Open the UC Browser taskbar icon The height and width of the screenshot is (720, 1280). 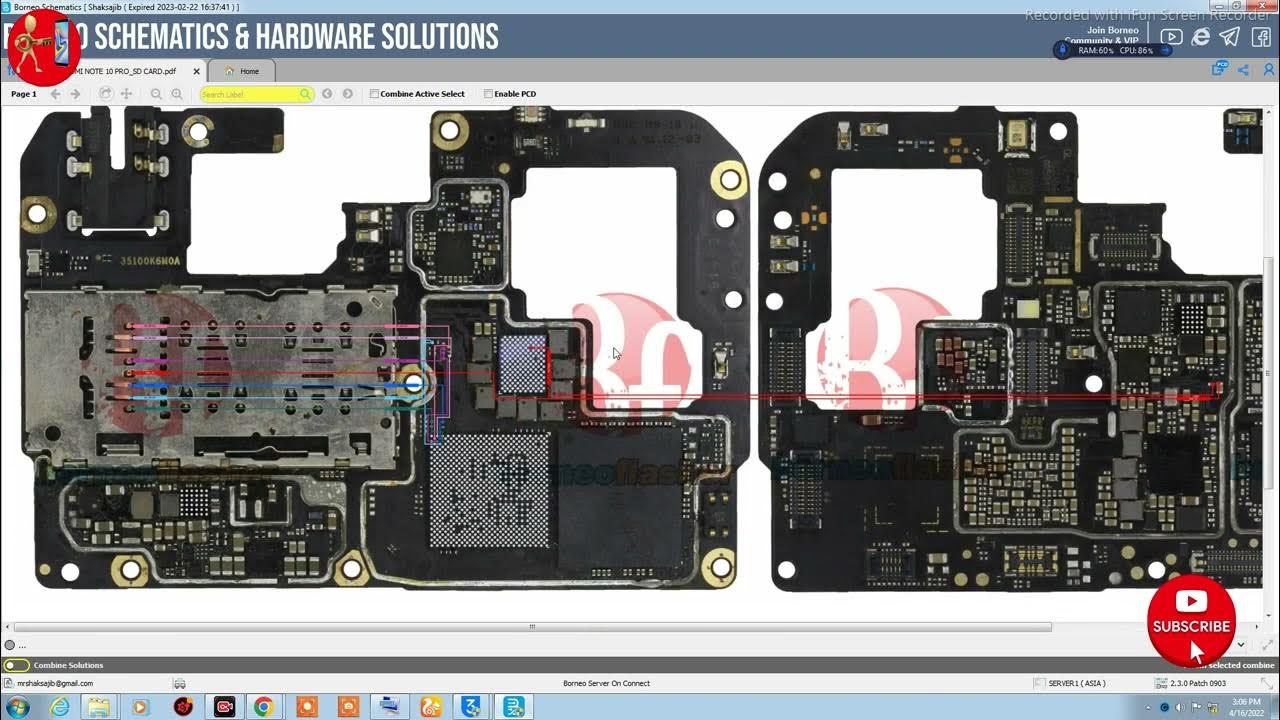(x=431, y=707)
